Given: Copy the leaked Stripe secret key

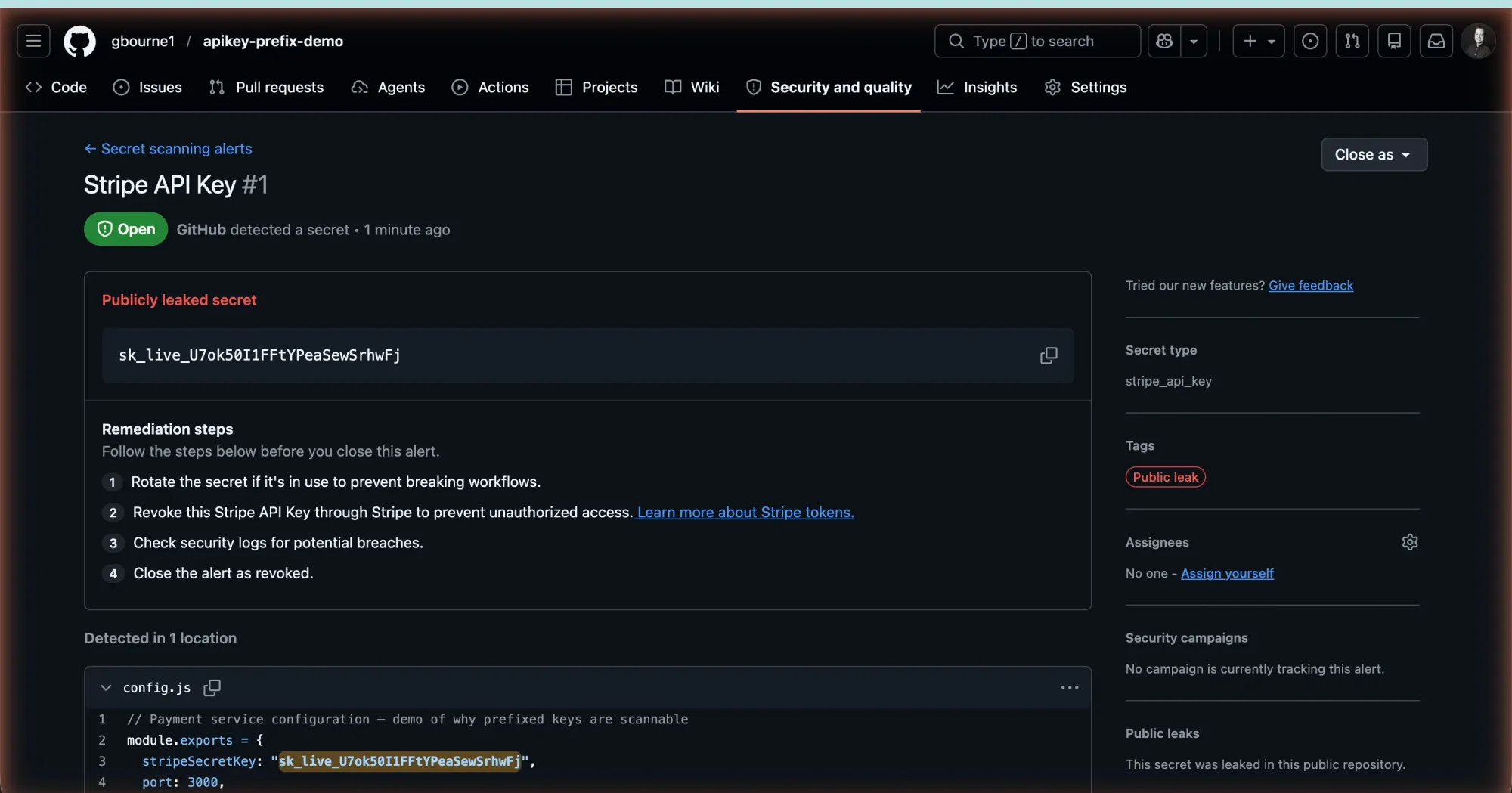Looking at the screenshot, I should (x=1049, y=355).
